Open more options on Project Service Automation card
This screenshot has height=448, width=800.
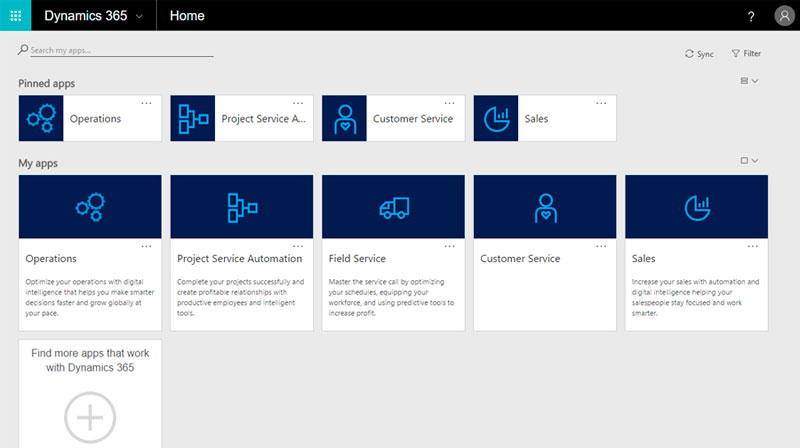click(x=298, y=246)
